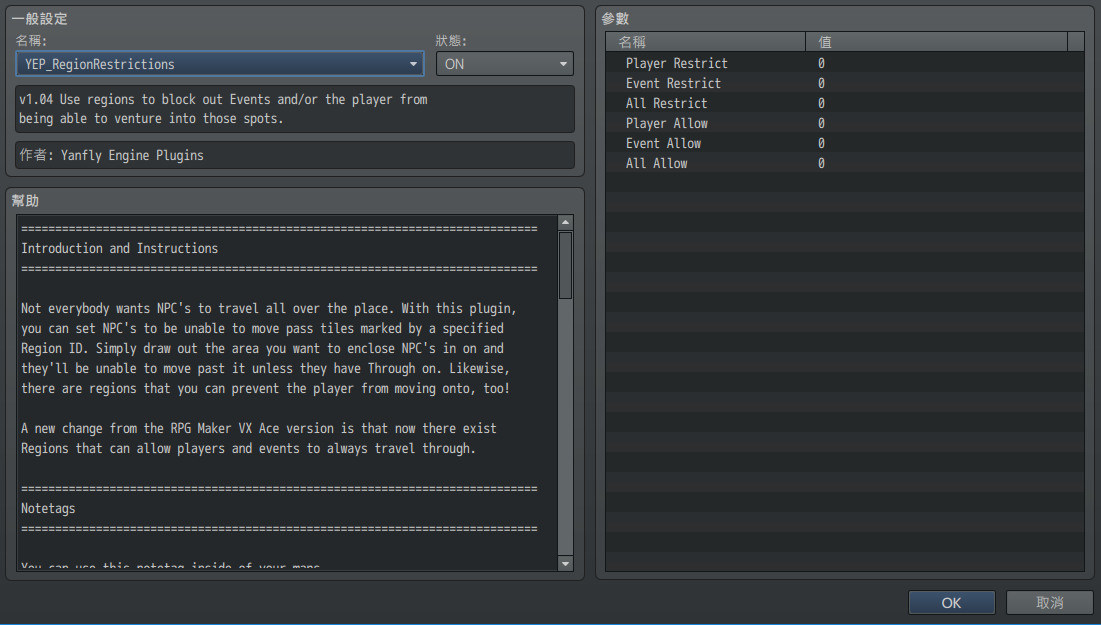The image size is (1101, 625).
Task: Select the Event Restrict parameter row
Action: pyautogui.click(x=672, y=83)
